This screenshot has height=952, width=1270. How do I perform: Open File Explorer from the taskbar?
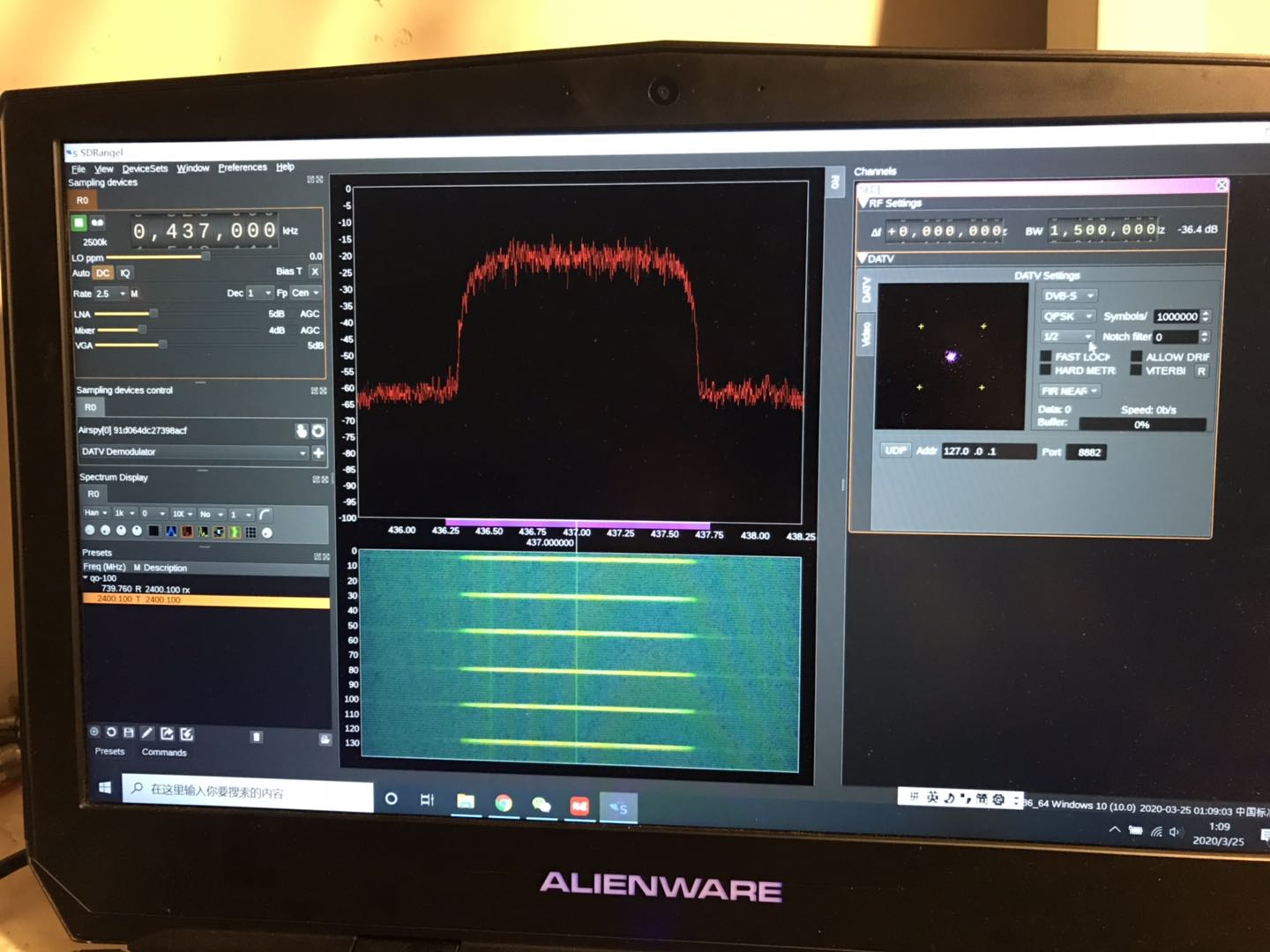tap(465, 801)
